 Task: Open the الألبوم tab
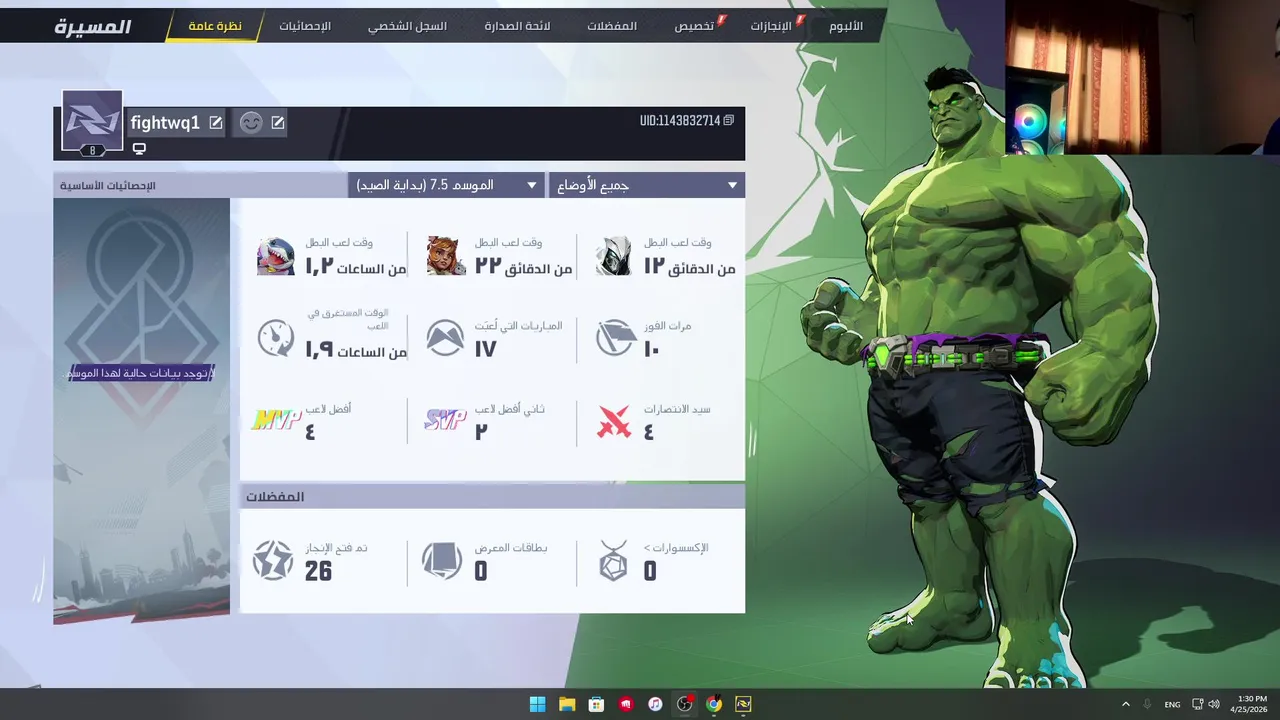[x=846, y=26]
